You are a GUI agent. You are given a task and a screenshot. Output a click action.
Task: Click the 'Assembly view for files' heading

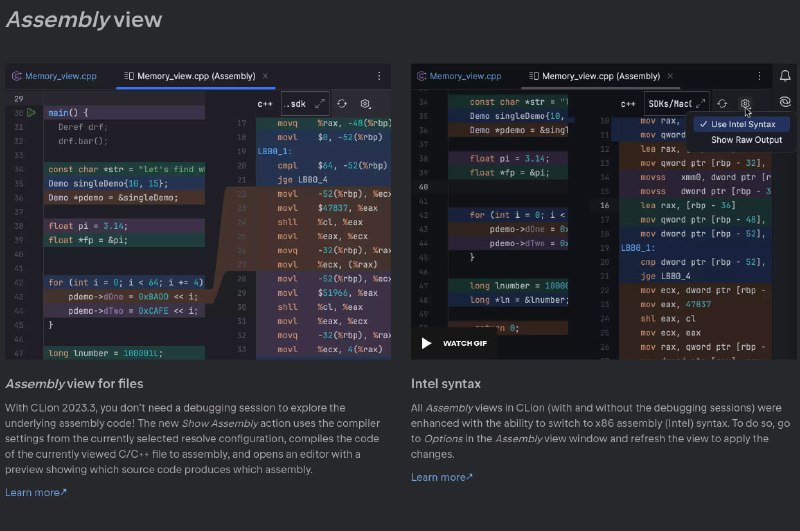(x=74, y=384)
